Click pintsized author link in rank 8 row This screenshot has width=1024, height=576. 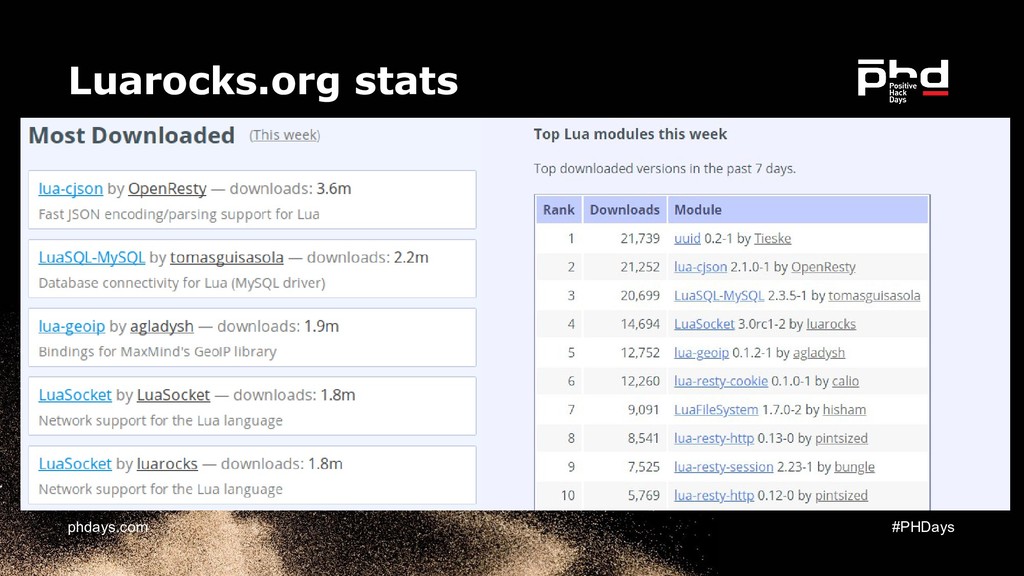841,438
